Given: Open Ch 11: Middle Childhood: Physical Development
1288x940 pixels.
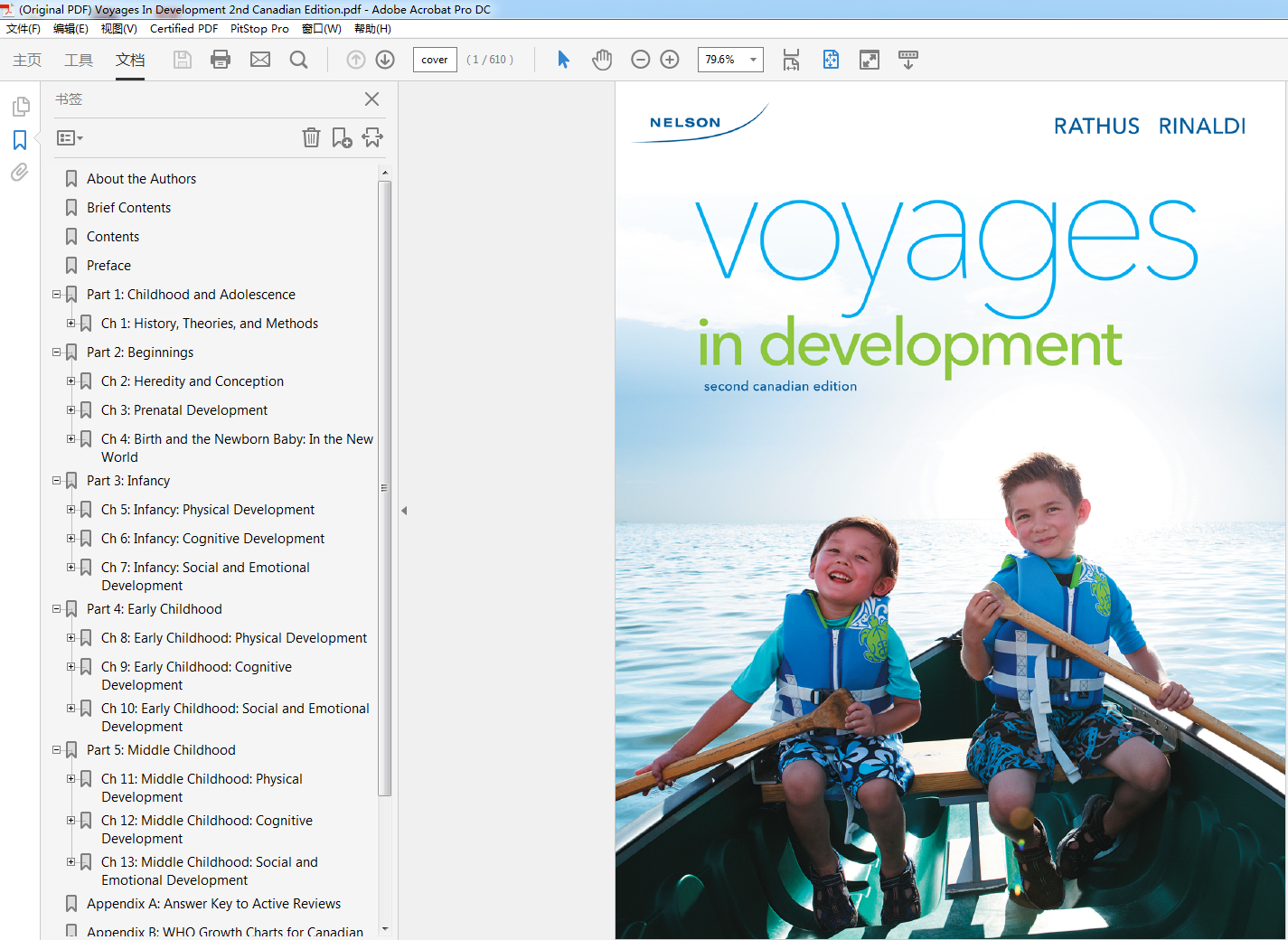Looking at the screenshot, I should 202,788.
